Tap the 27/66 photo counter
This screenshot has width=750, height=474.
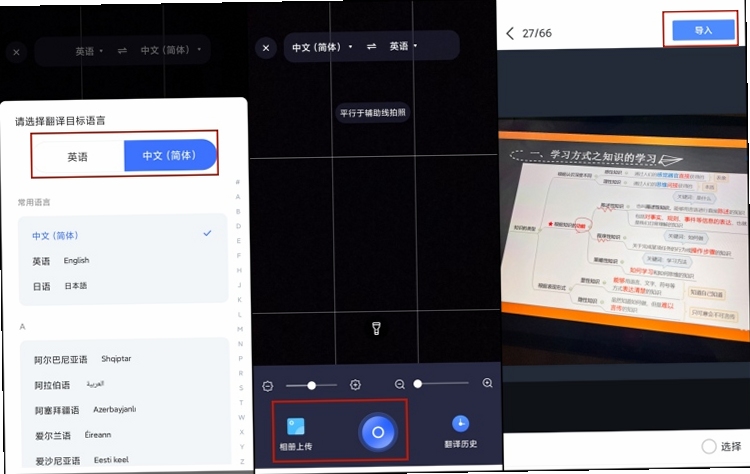click(537, 33)
